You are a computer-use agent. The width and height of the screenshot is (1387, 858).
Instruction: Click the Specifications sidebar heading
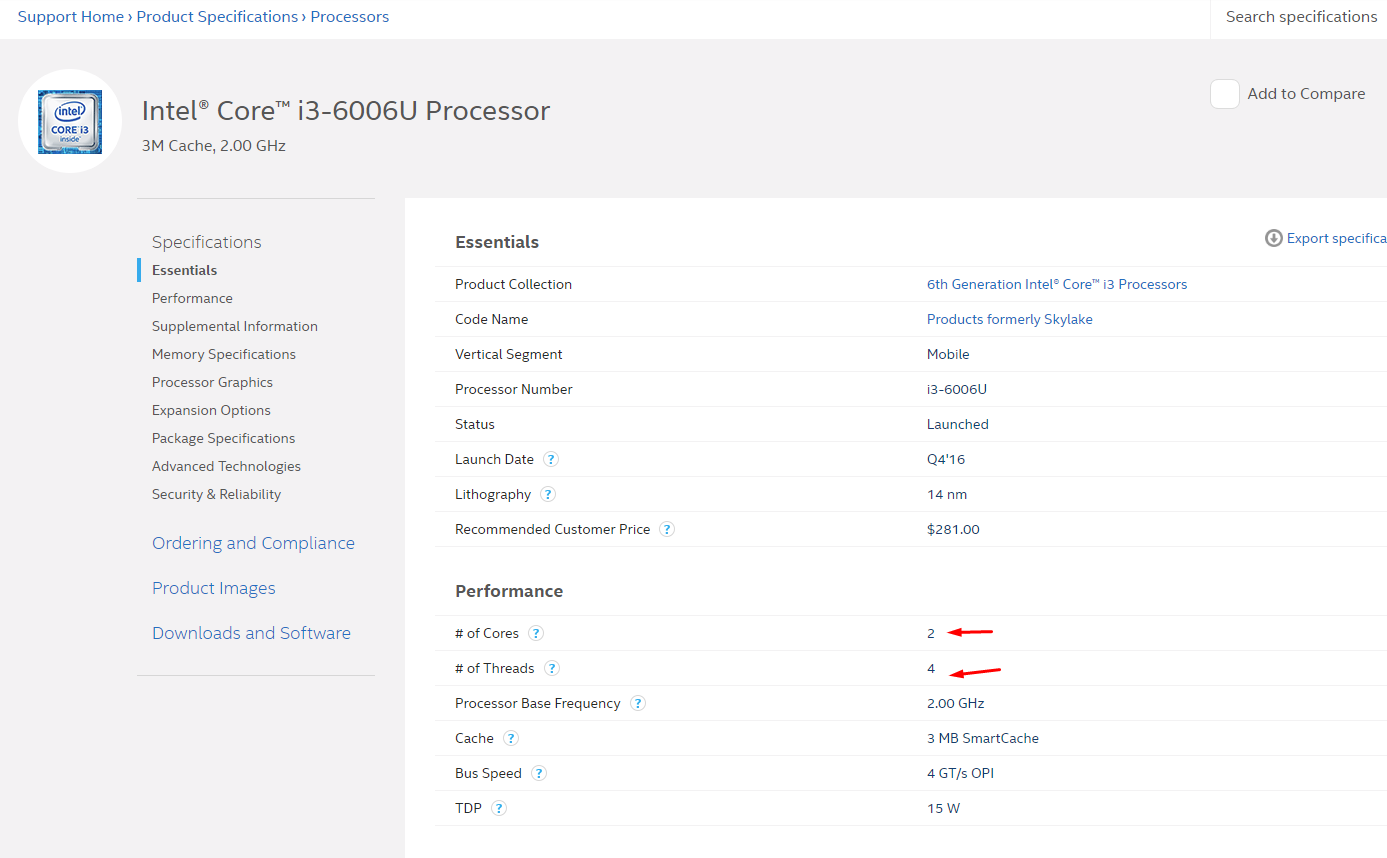pyautogui.click(x=206, y=242)
